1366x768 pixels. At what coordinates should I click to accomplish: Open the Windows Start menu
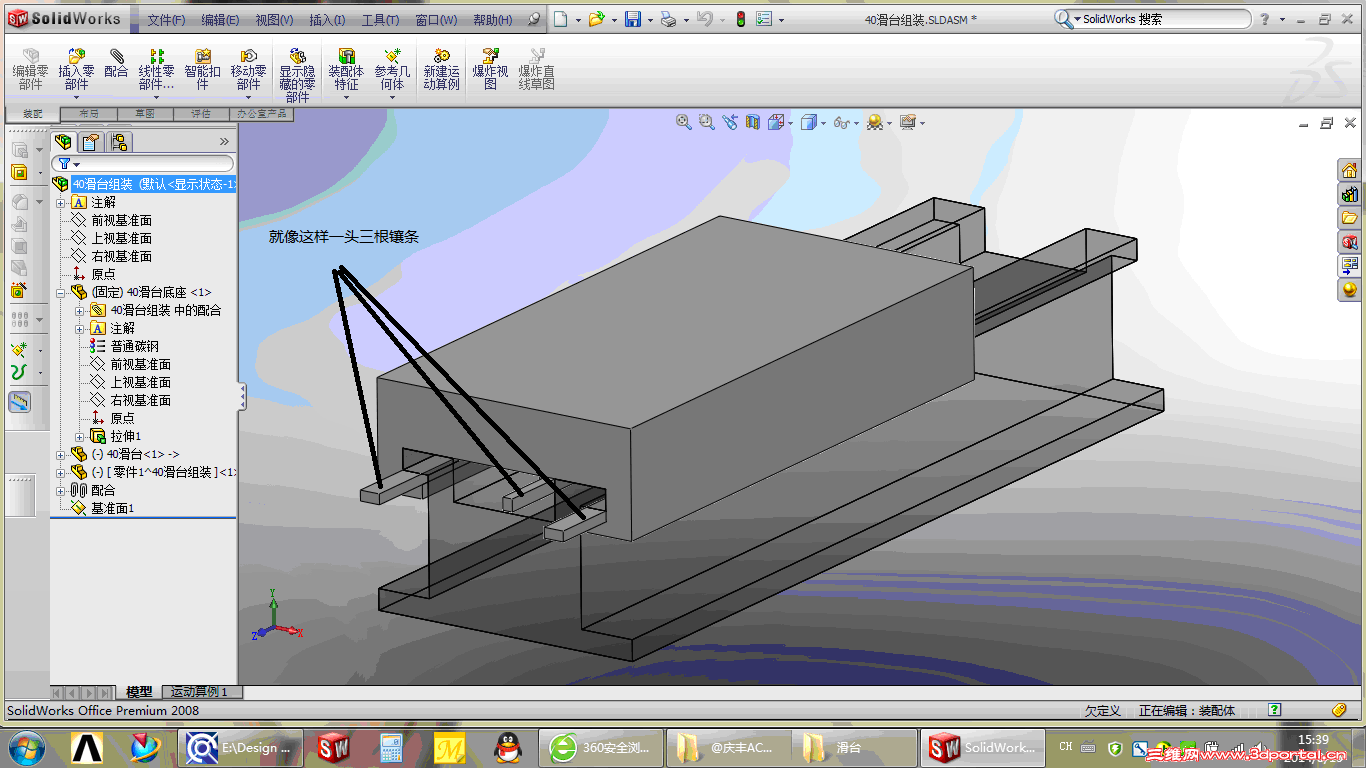[x=26, y=746]
